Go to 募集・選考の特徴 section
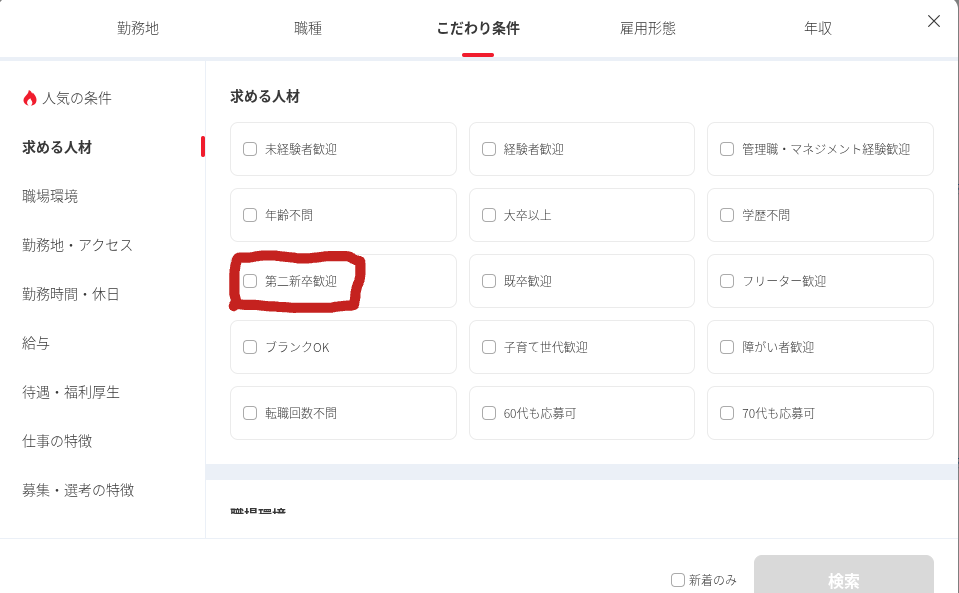 [78, 490]
